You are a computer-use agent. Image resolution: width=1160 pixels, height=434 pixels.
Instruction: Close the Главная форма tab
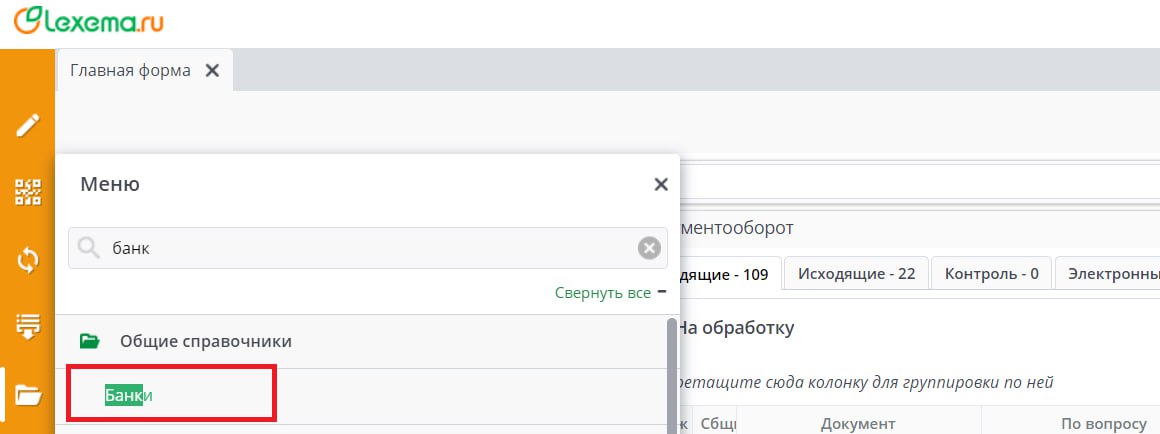(x=211, y=70)
